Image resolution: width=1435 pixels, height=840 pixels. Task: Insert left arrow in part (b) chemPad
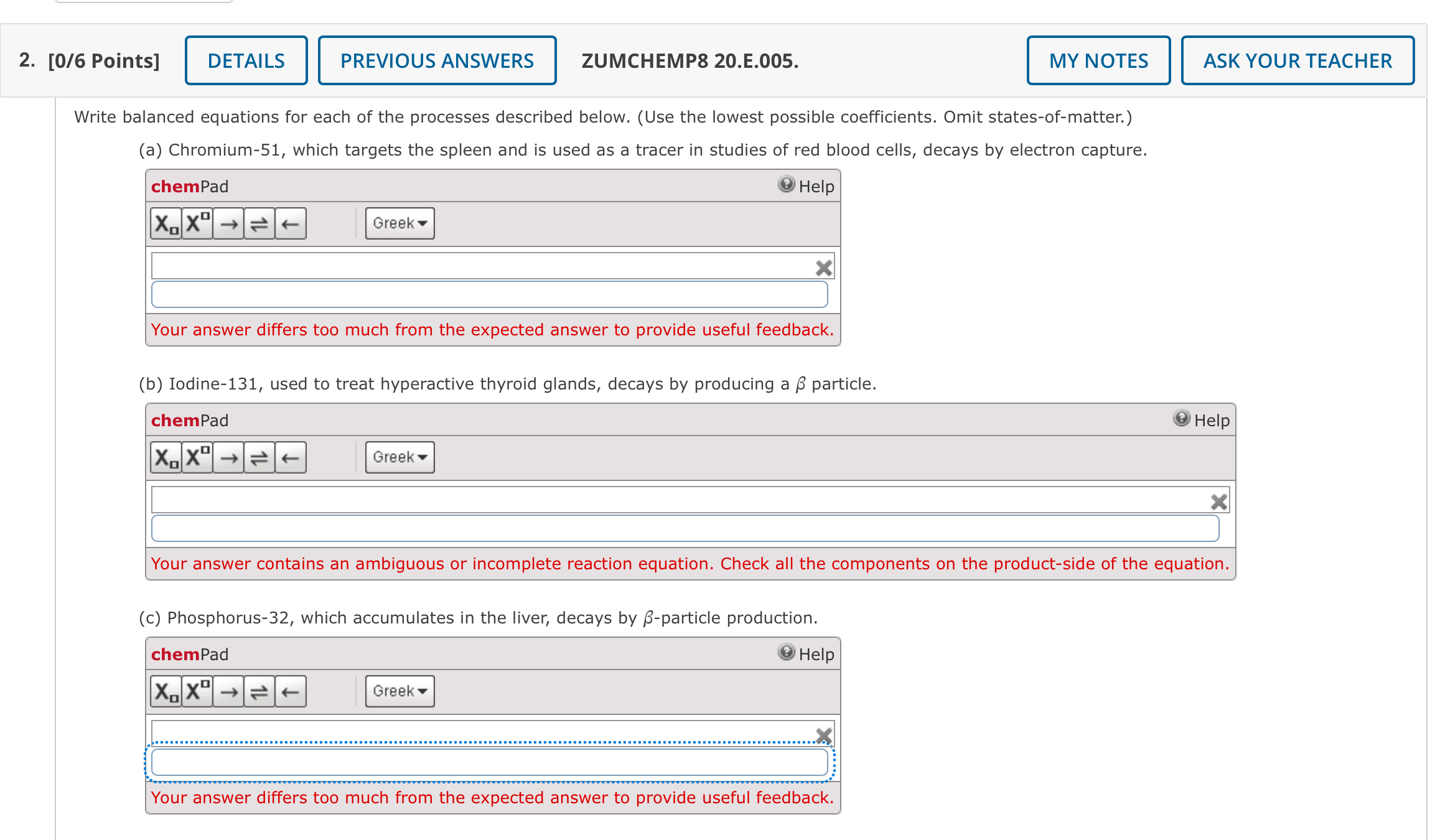[x=290, y=458]
